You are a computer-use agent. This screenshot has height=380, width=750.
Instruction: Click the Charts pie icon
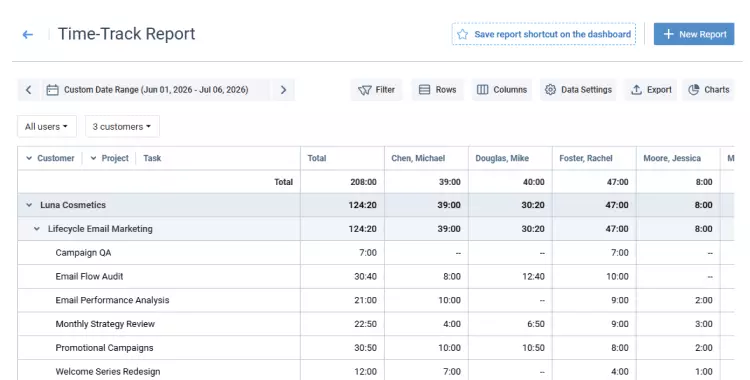pyautogui.click(x=694, y=89)
